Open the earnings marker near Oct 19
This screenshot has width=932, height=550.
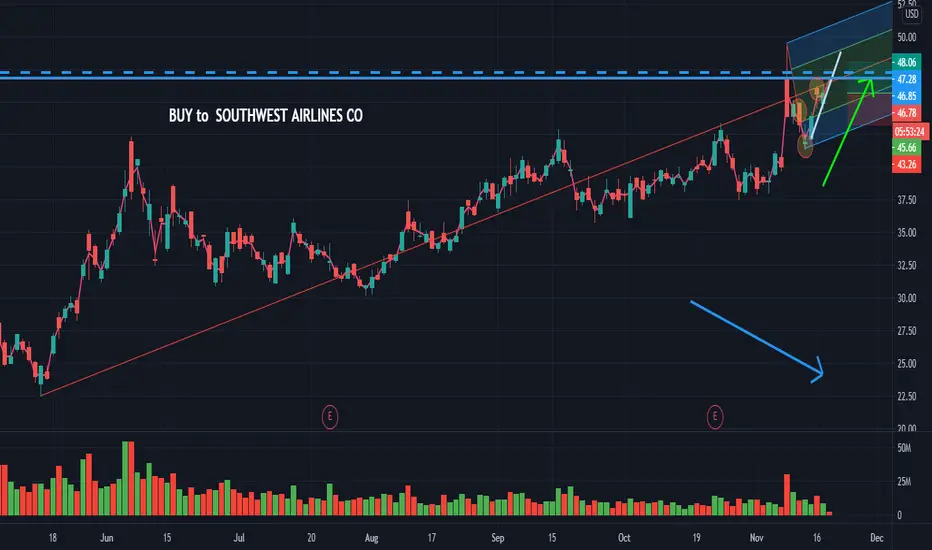(715, 417)
